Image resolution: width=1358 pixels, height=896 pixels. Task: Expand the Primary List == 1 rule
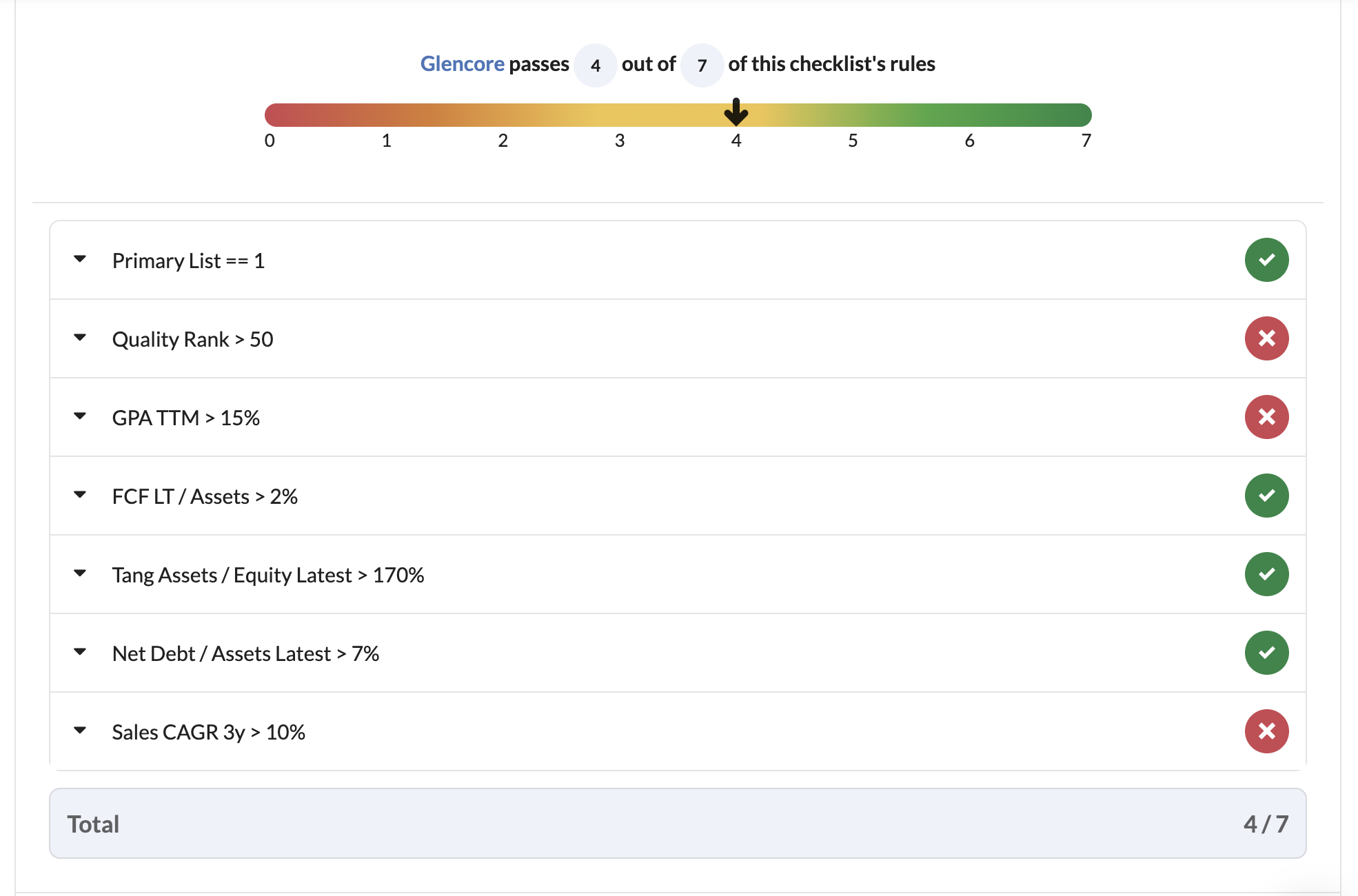(80, 260)
